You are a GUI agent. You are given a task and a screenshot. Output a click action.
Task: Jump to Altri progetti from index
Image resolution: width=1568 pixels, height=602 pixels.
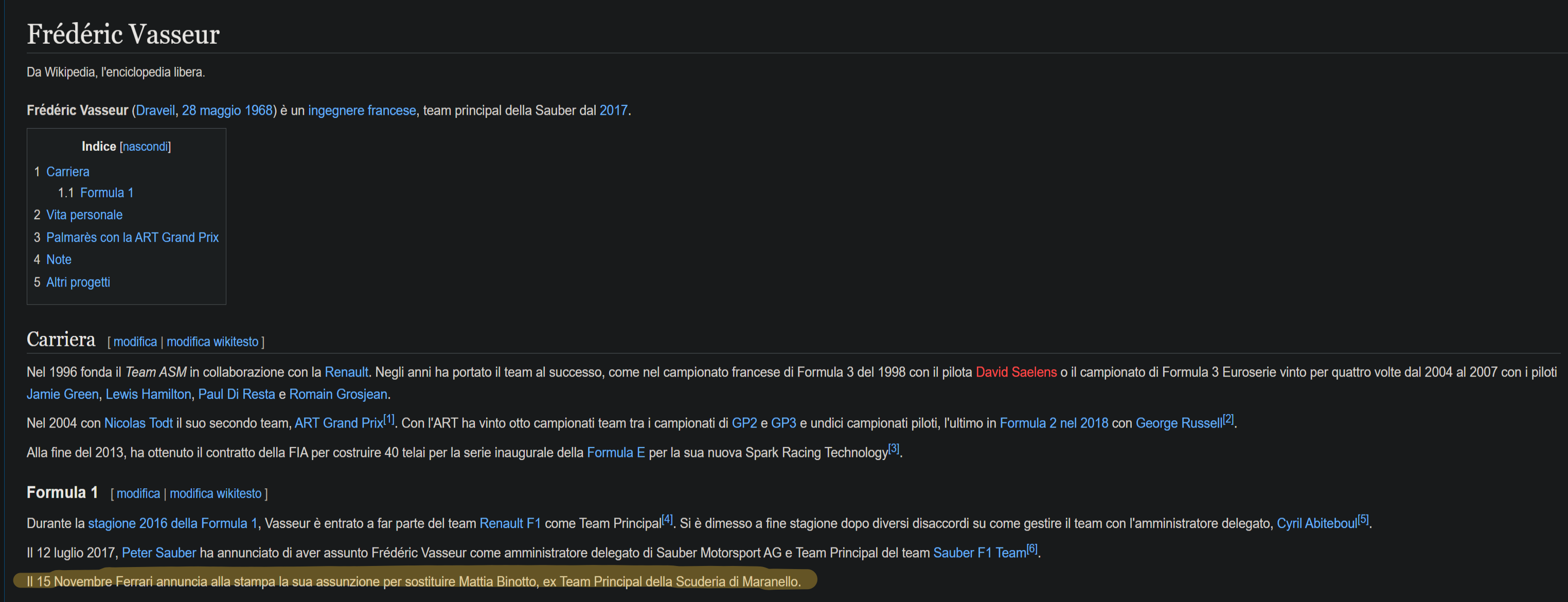tap(78, 282)
